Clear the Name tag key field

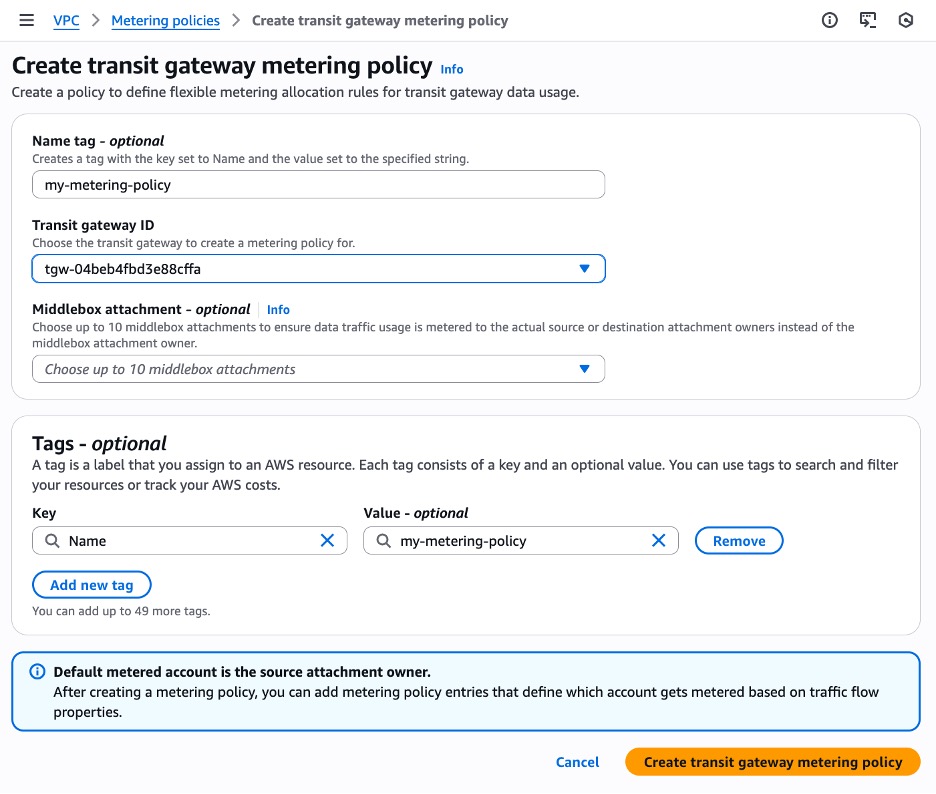pyautogui.click(x=327, y=541)
